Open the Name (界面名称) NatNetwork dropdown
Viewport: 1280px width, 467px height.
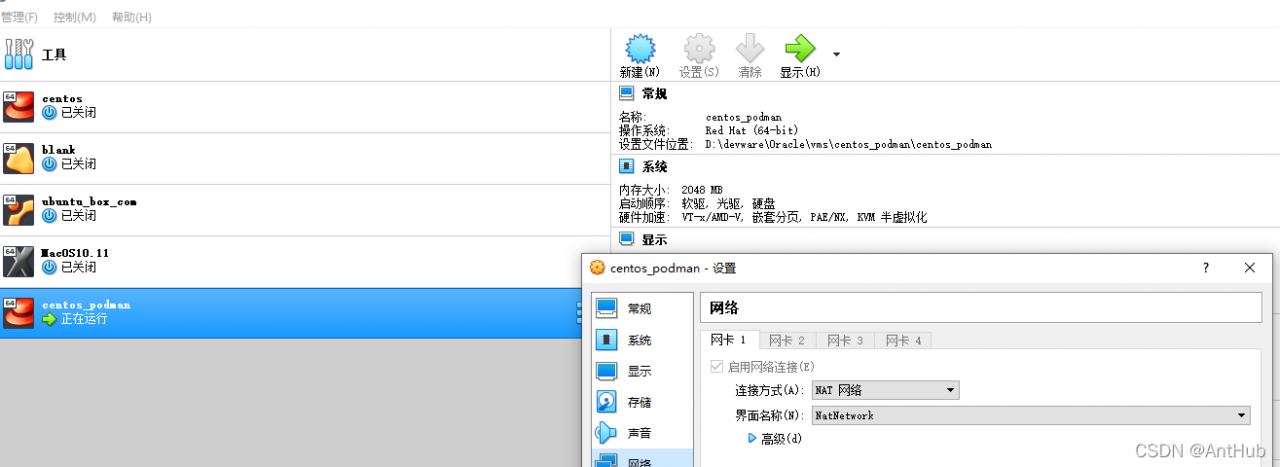[1031, 415]
